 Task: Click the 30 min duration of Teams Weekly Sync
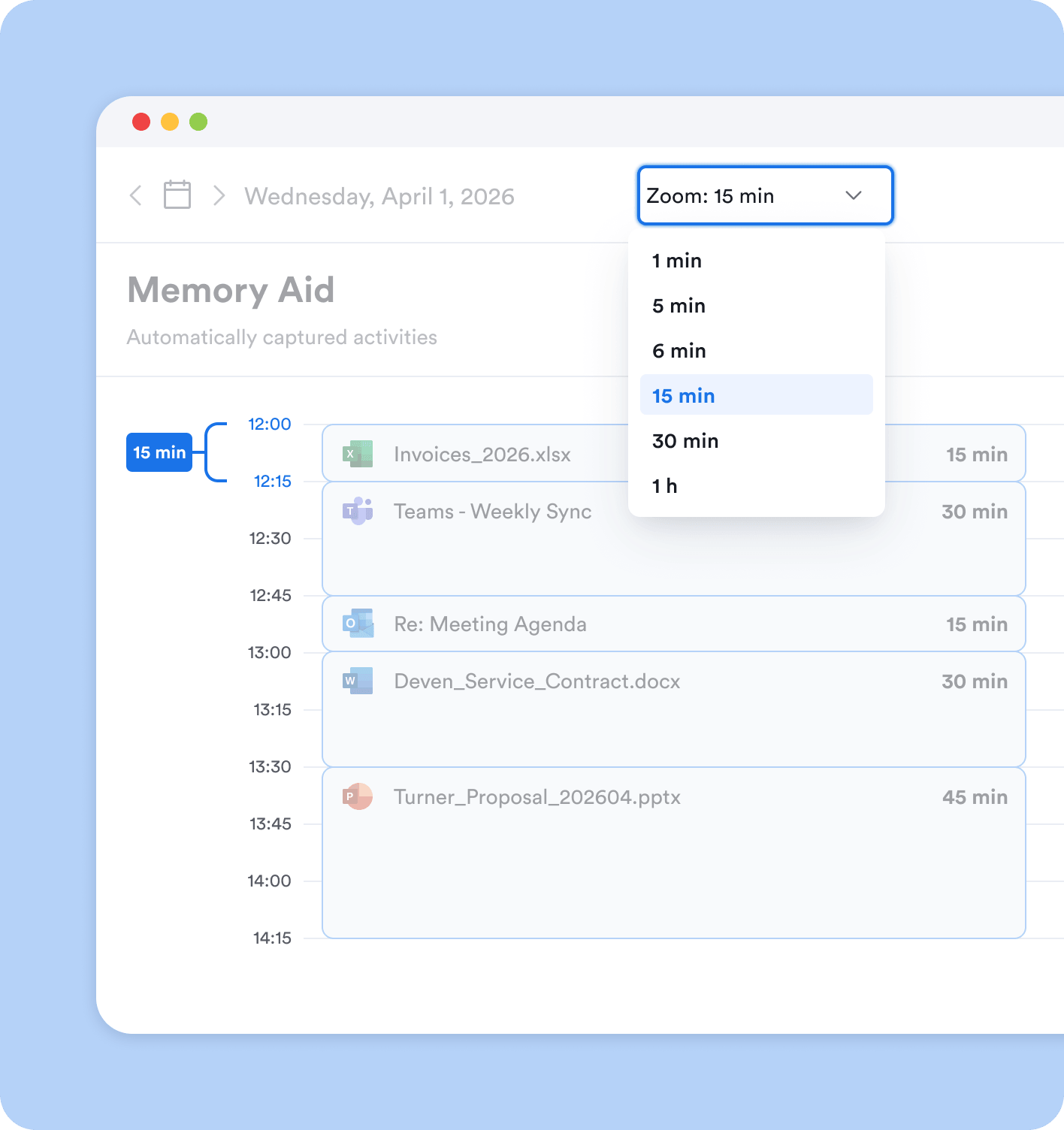975,511
